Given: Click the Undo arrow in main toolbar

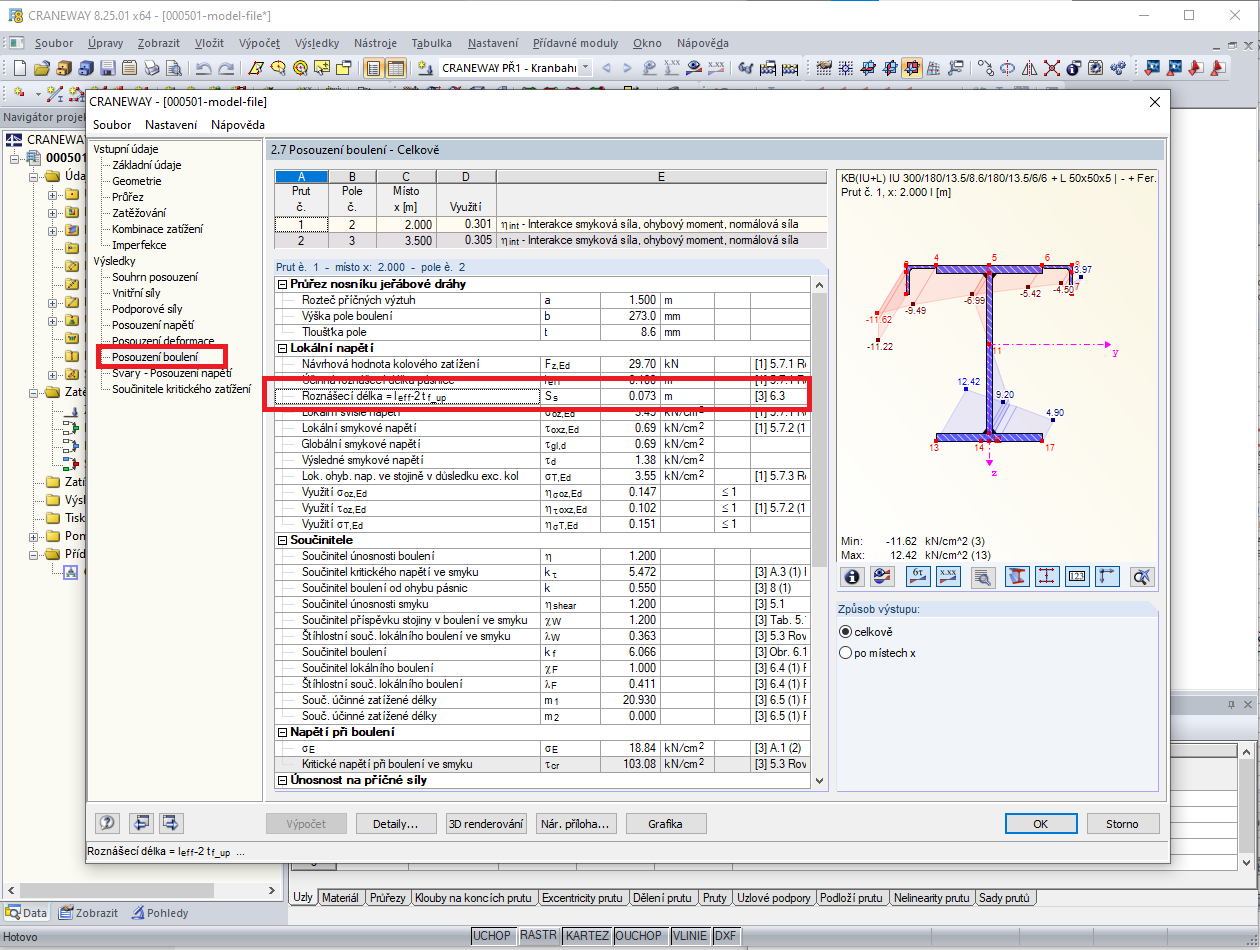Looking at the screenshot, I should (204, 68).
